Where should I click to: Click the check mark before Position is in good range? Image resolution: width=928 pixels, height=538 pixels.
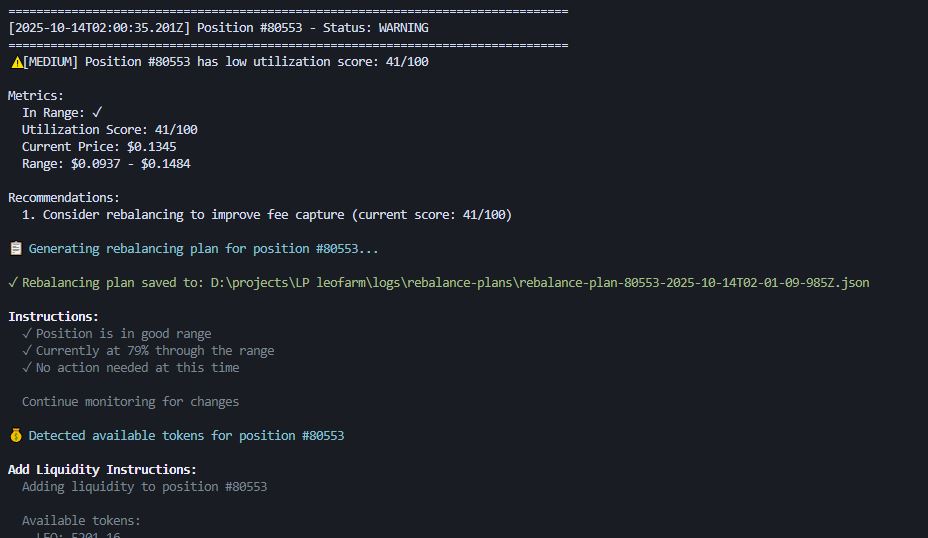click(27, 334)
